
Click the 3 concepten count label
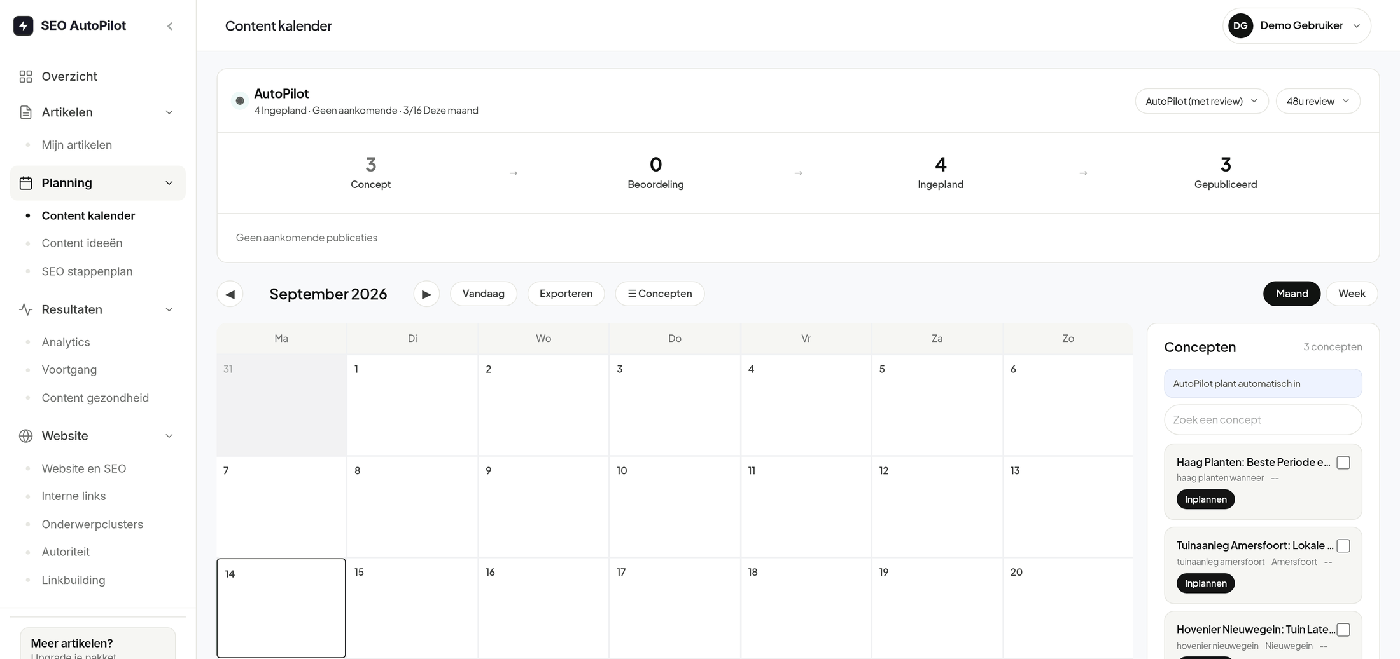click(1333, 347)
